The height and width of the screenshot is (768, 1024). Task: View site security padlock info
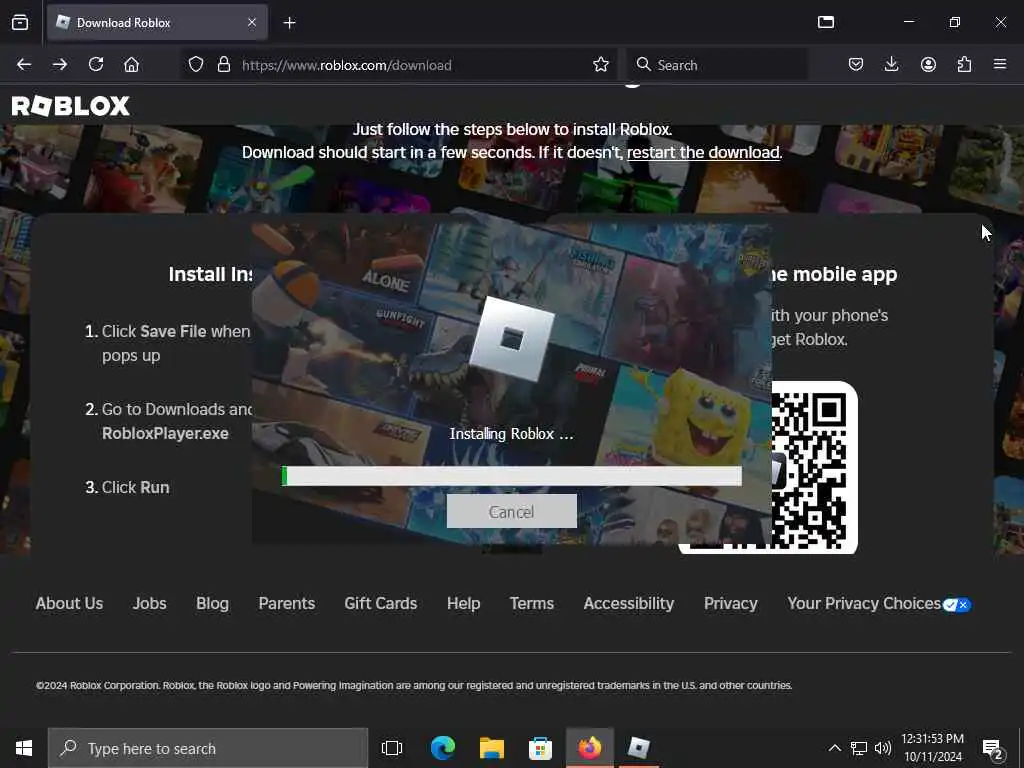pyautogui.click(x=224, y=65)
